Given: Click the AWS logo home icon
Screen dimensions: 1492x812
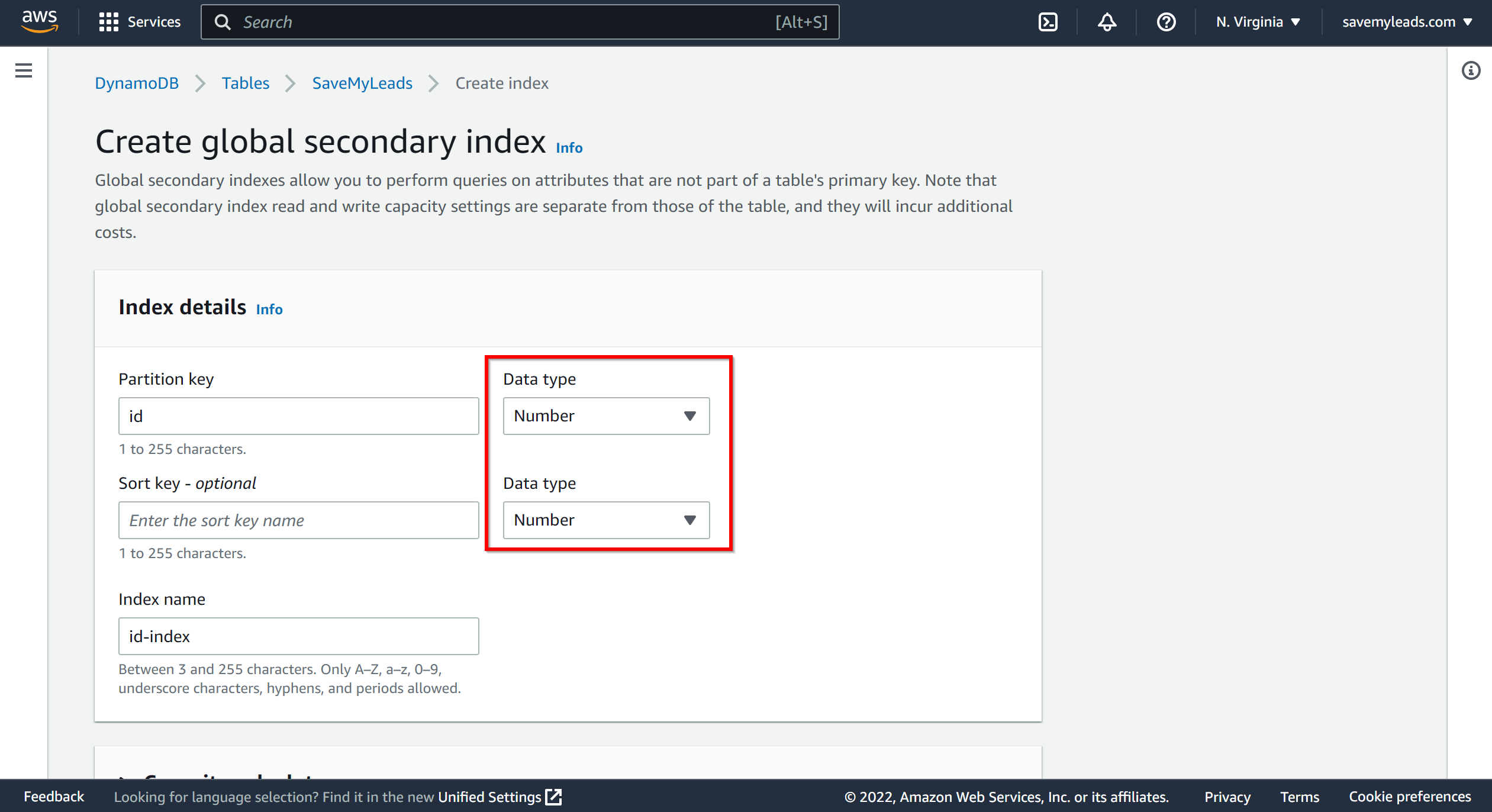Looking at the screenshot, I should [x=40, y=21].
